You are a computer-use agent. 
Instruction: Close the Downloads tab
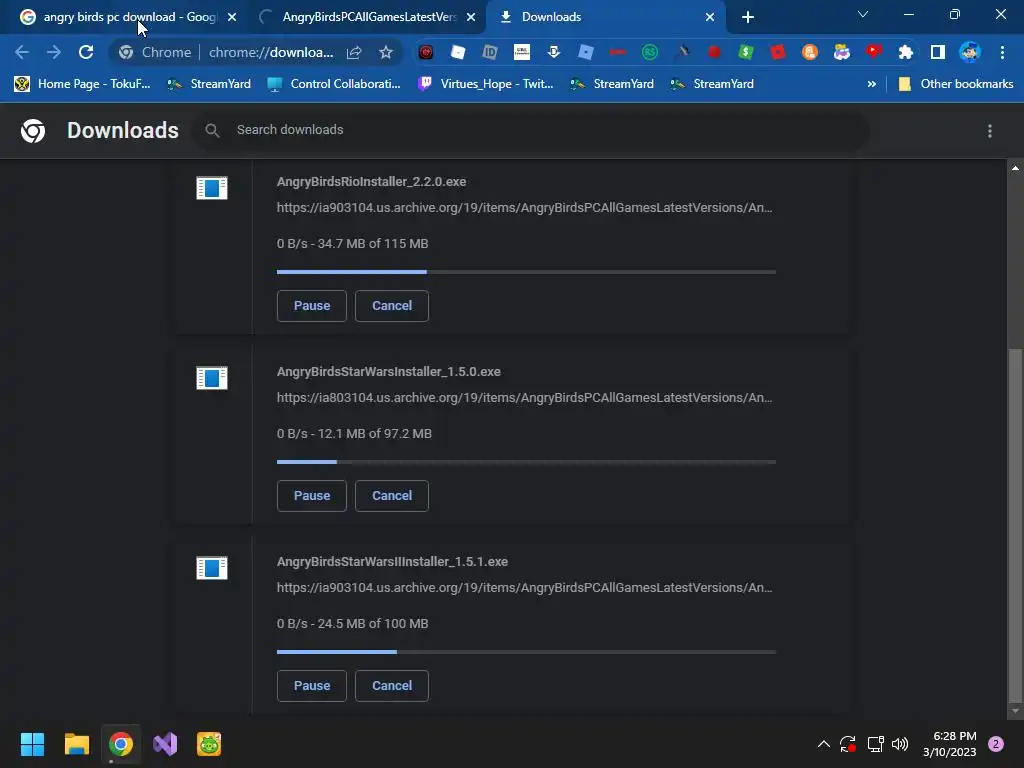coord(710,17)
